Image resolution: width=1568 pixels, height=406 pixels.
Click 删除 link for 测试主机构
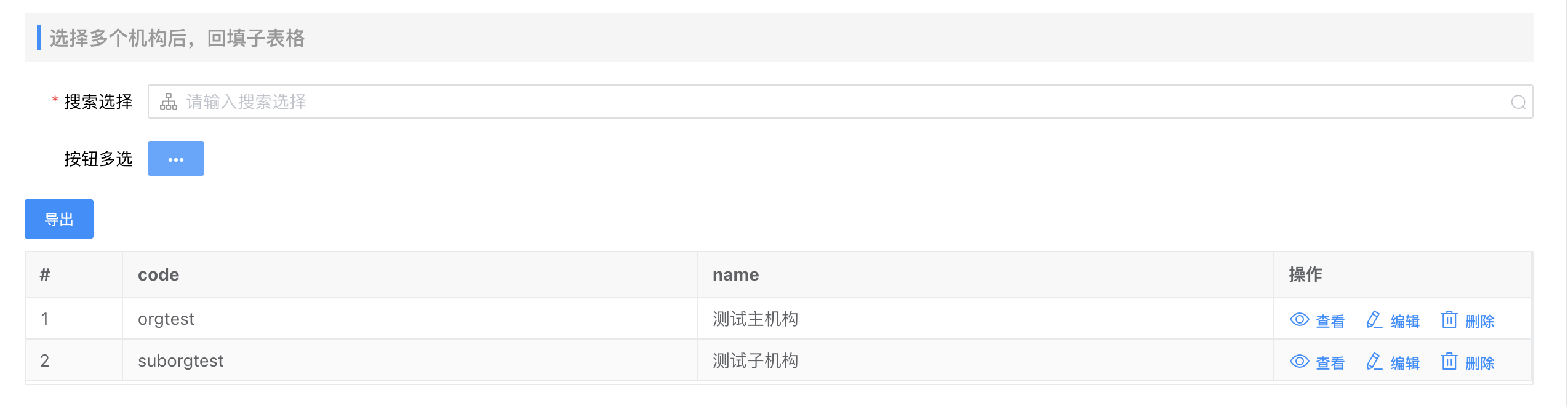point(1479,321)
